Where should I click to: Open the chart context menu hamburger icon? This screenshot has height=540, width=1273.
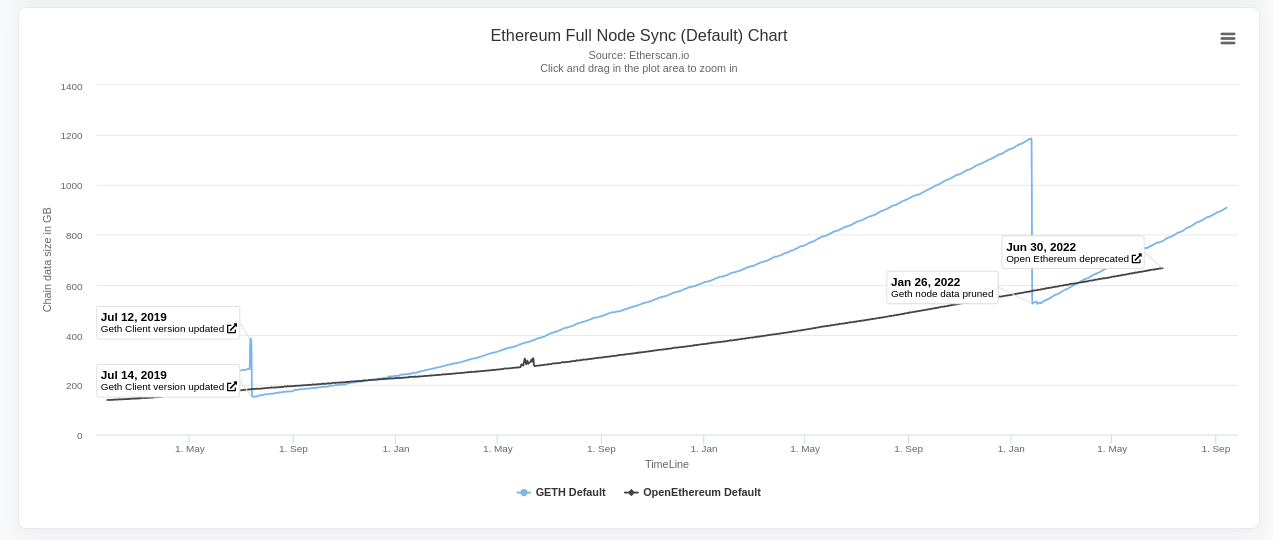click(x=1227, y=38)
